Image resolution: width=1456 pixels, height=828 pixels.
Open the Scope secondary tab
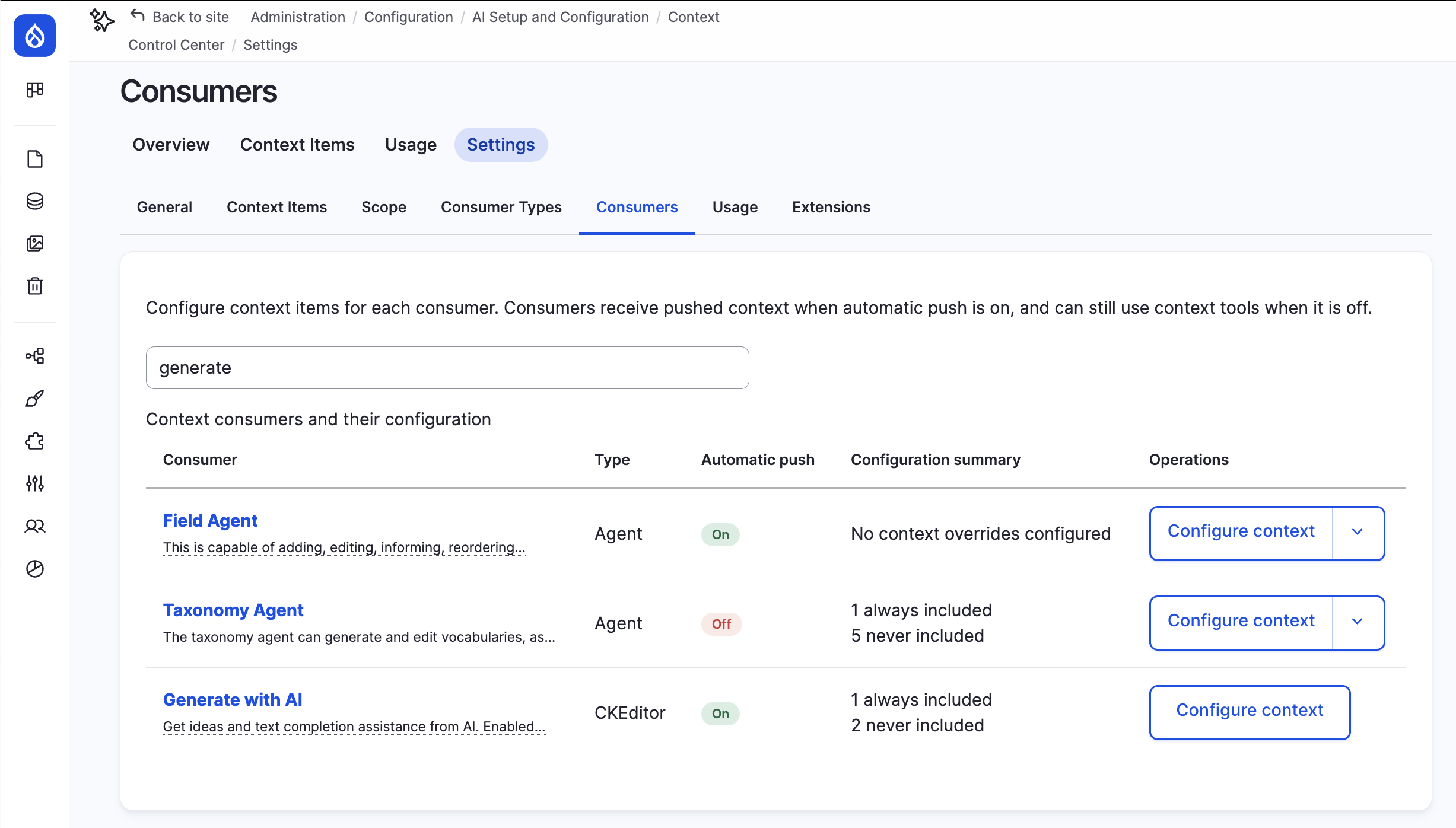[384, 207]
